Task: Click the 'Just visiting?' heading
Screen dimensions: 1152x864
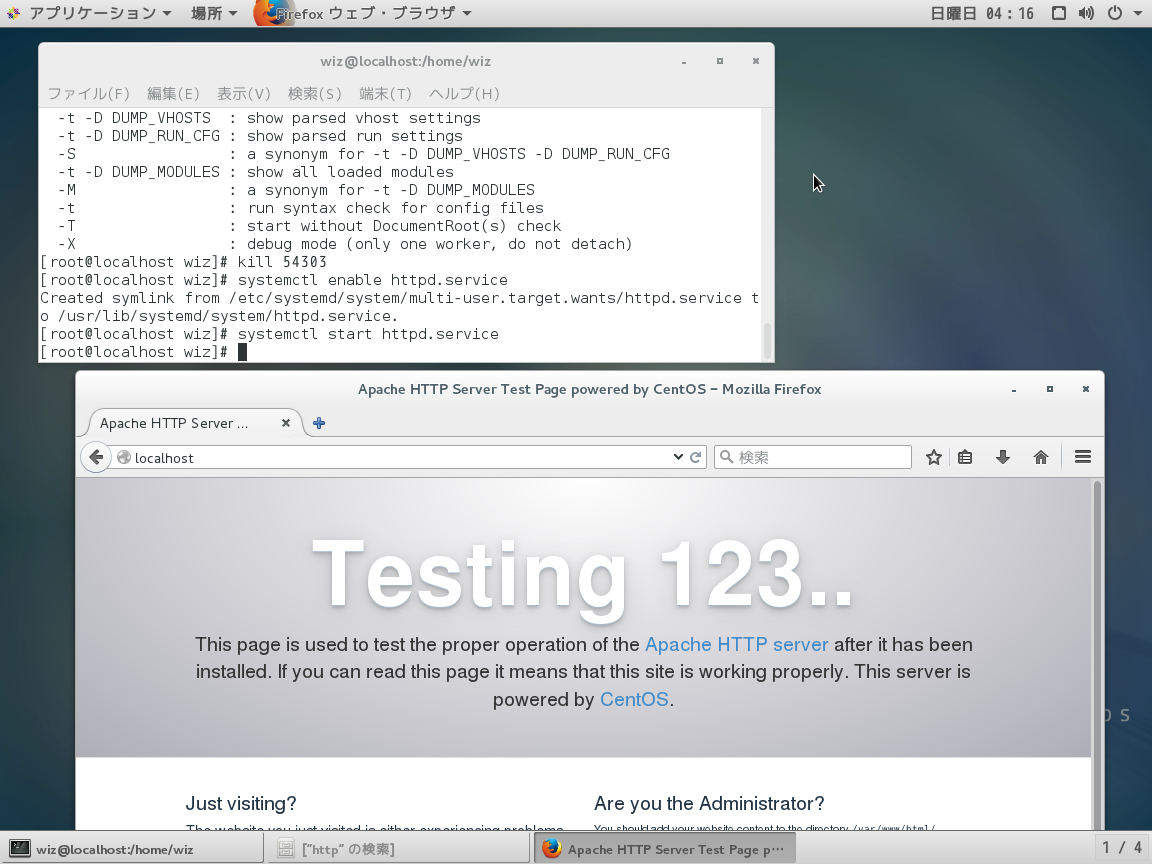Action: [241, 803]
